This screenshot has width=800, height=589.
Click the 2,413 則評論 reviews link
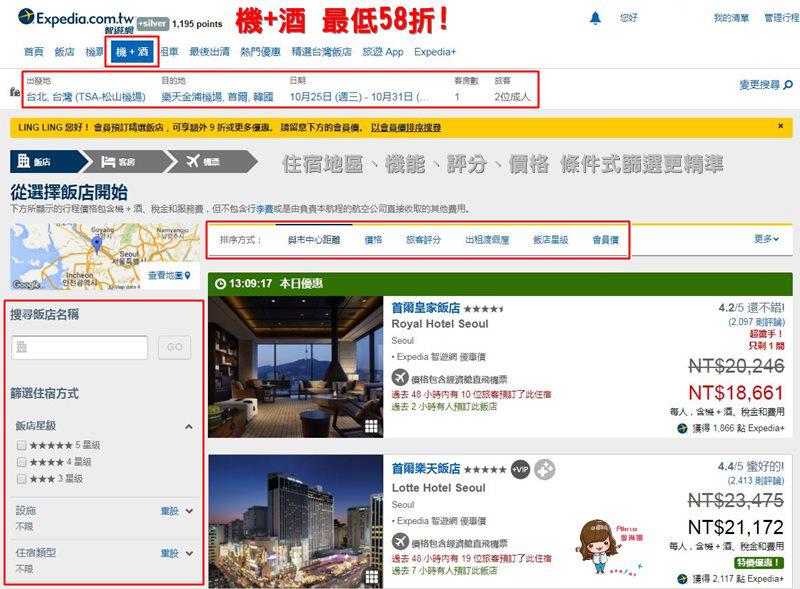756,481
